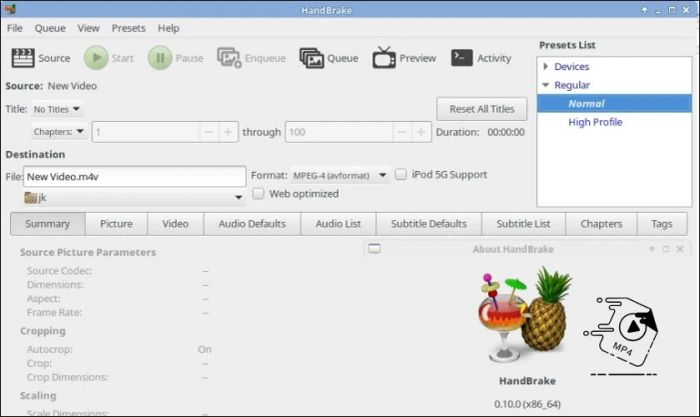Increase the start chapter value
The image size is (700, 417).
click(228, 132)
